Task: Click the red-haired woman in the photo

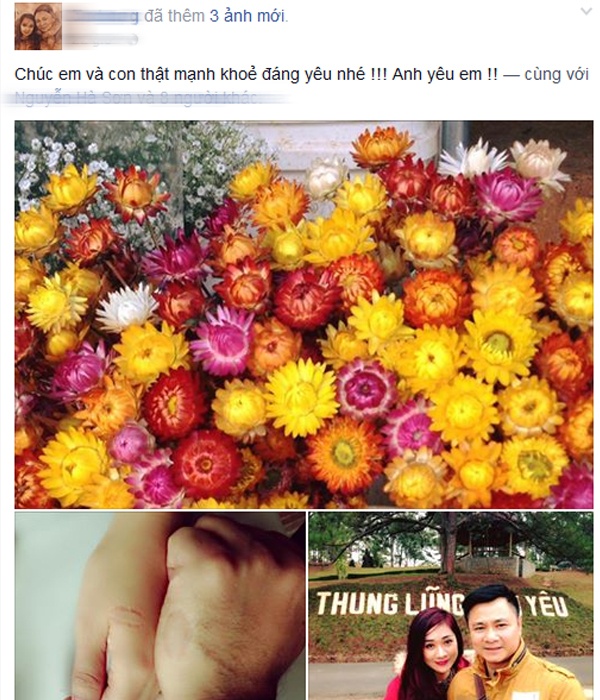Action: (428, 655)
